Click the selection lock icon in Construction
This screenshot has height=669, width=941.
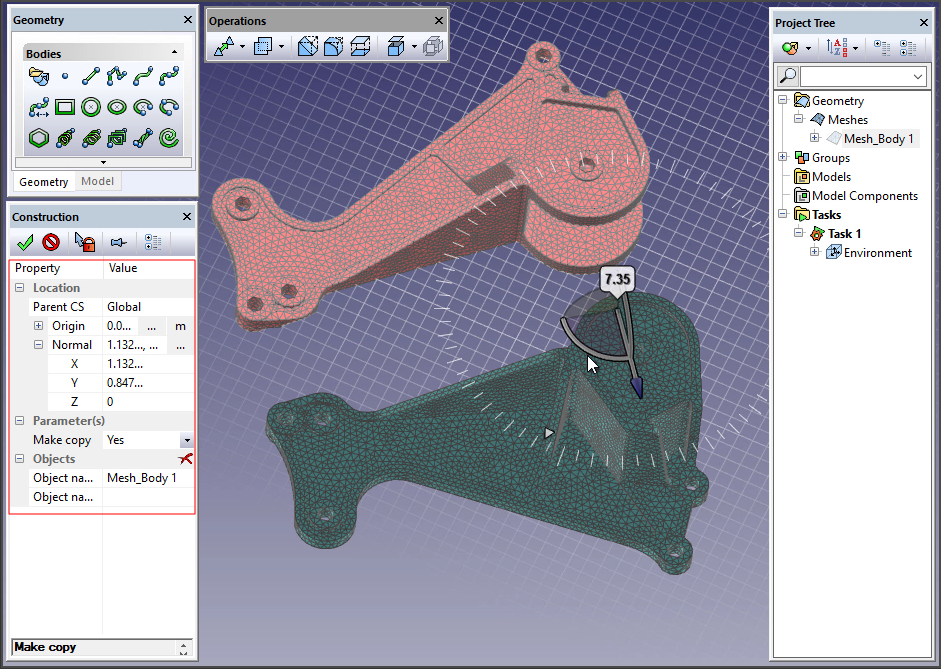coord(84,242)
